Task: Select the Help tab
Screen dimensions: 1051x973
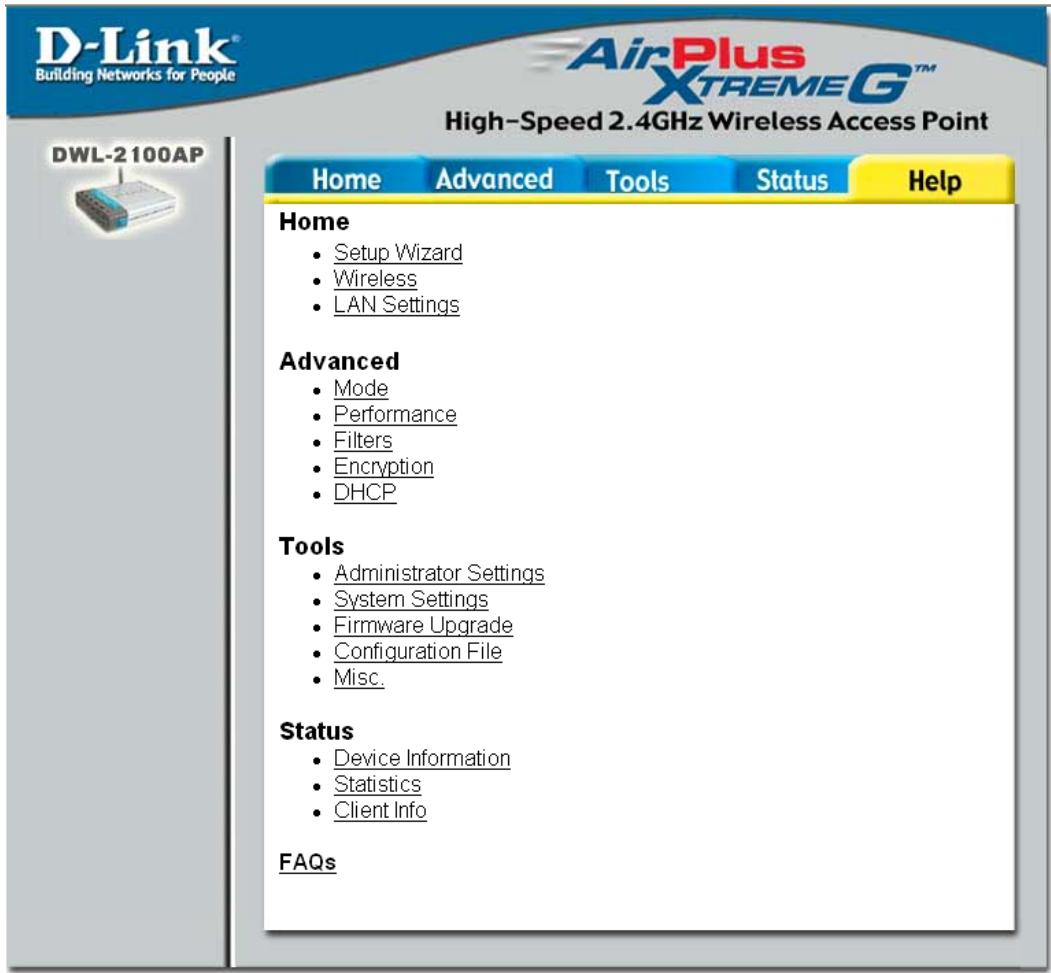Action: coord(934,180)
